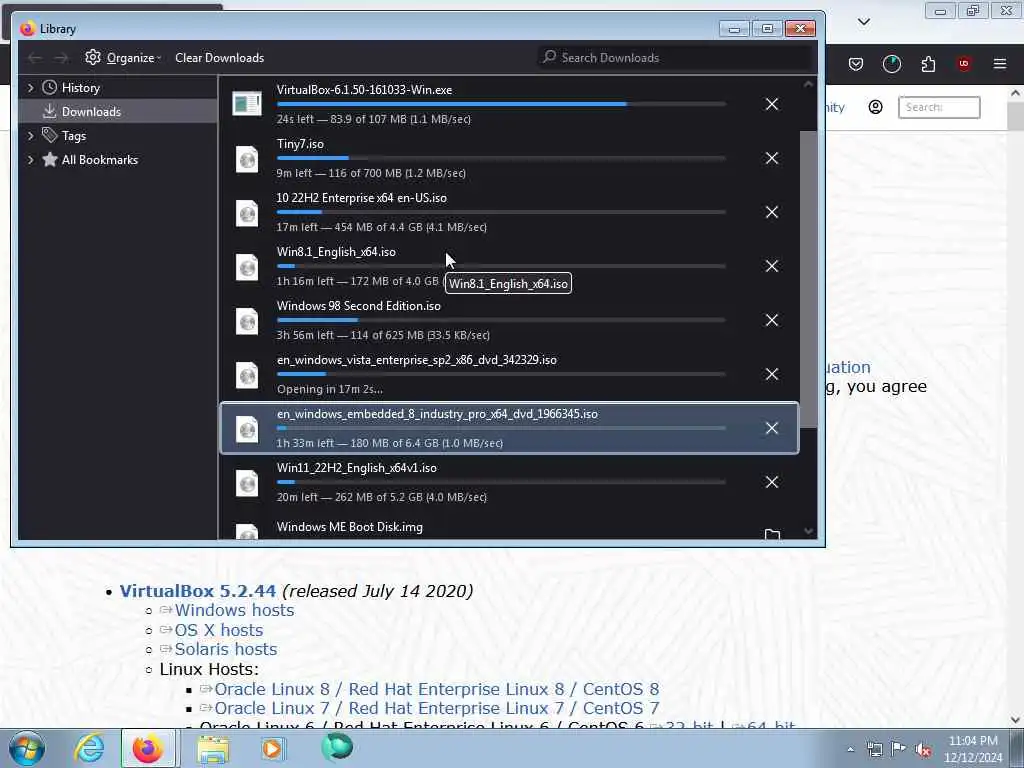Click the Win11_22H2 iso file icon
The width and height of the screenshot is (1024, 768).
(247, 483)
